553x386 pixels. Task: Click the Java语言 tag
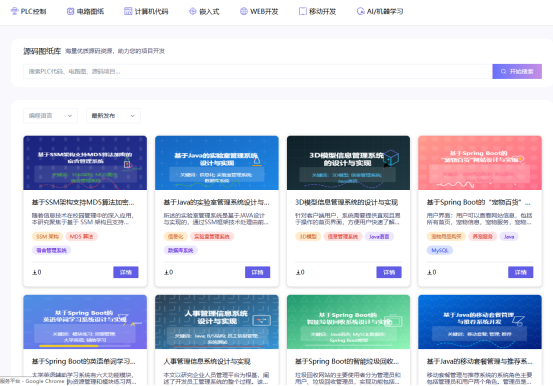click(379, 236)
